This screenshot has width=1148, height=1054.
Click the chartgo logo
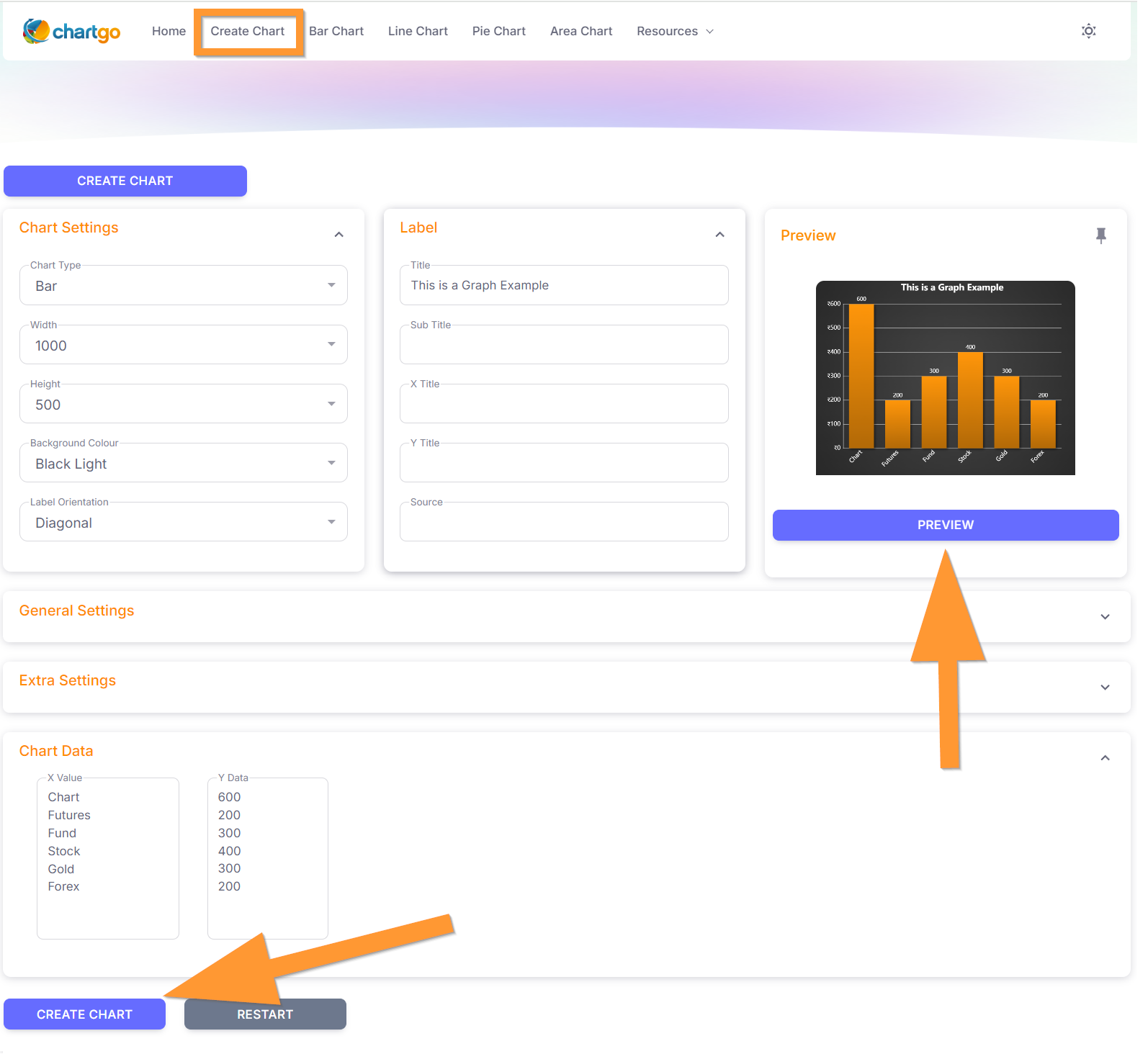coord(71,32)
